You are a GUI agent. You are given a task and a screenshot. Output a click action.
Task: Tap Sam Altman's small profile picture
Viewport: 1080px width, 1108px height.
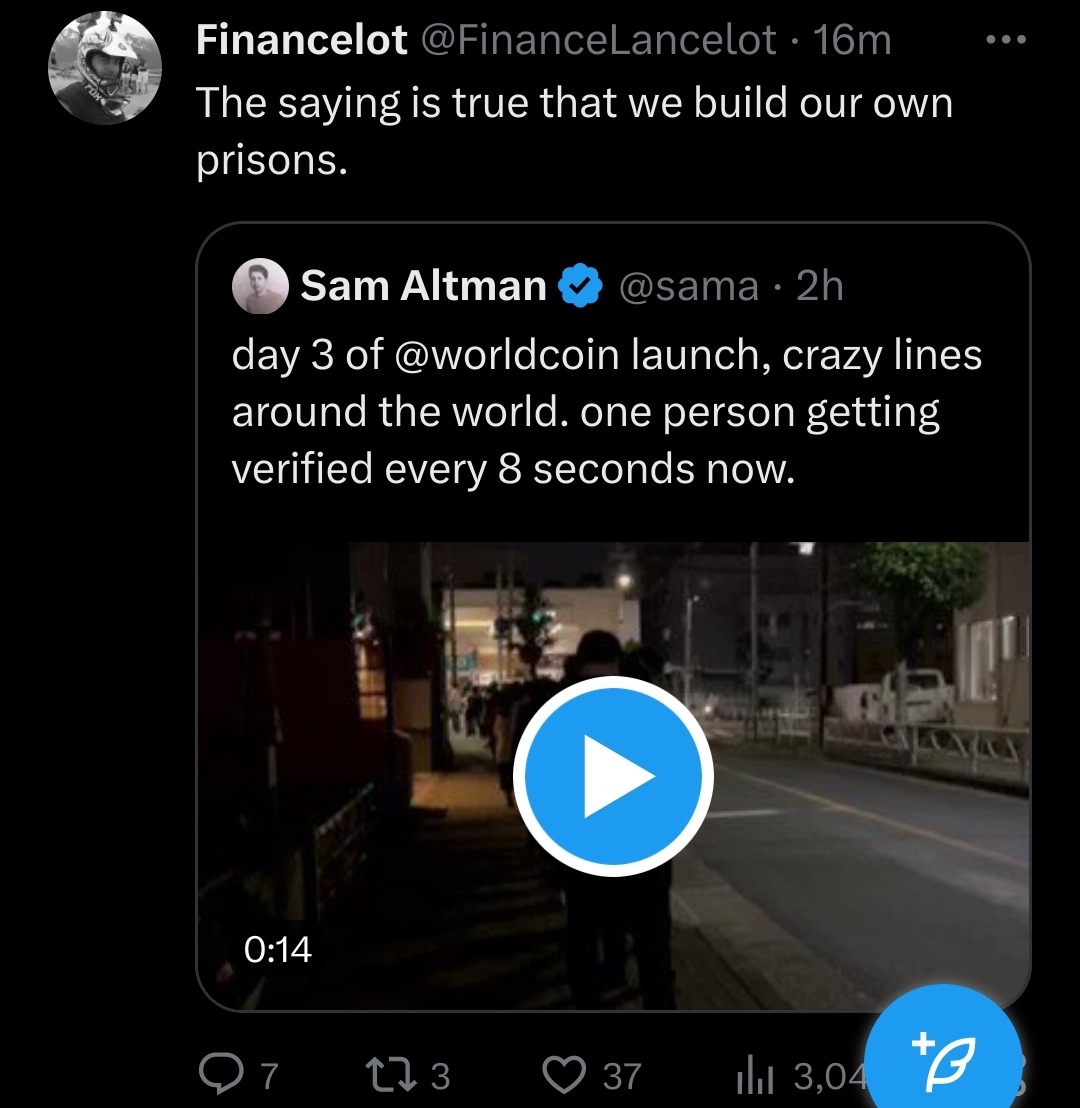click(260, 287)
